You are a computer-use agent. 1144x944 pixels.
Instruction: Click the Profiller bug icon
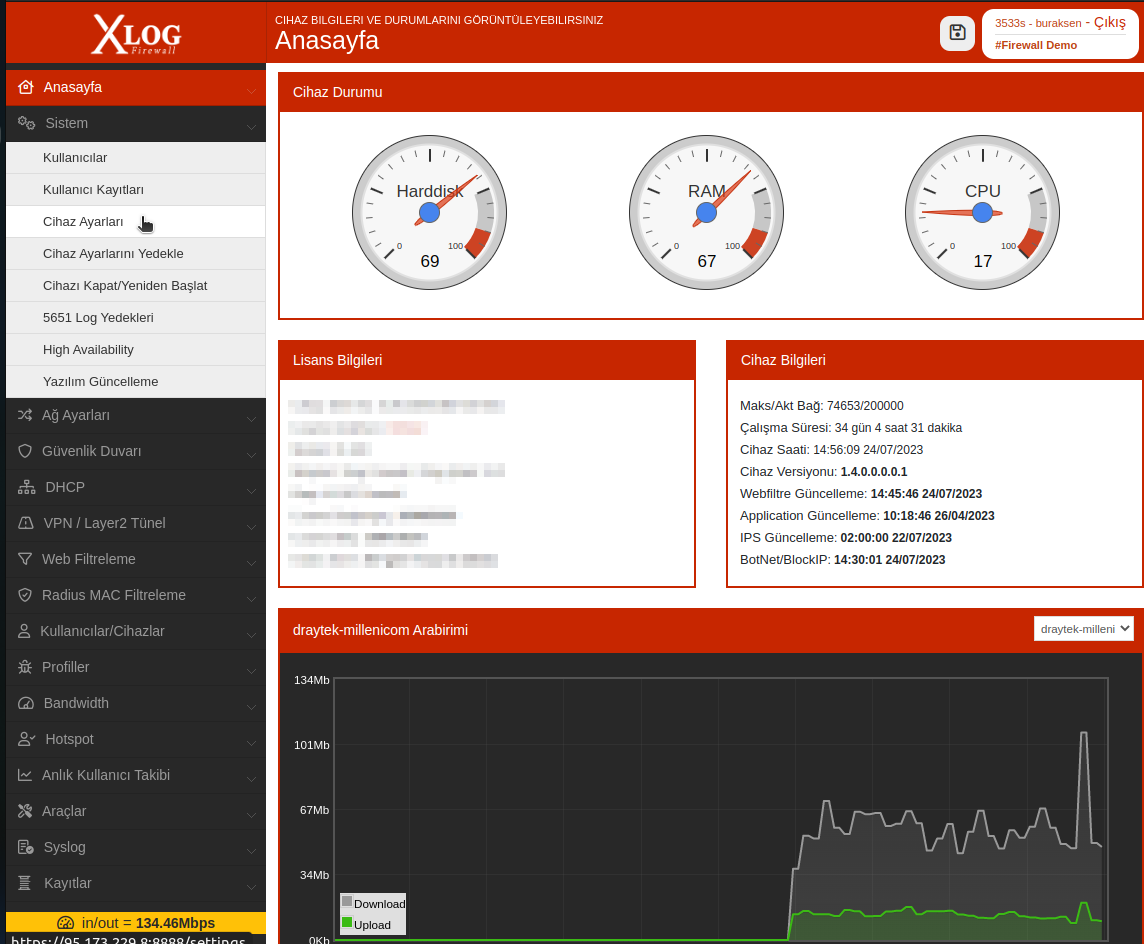point(25,667)
